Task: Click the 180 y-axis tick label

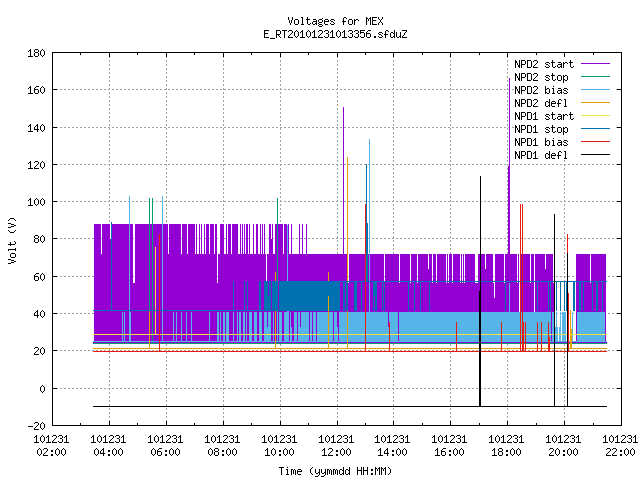Action: tap(36, 53)
